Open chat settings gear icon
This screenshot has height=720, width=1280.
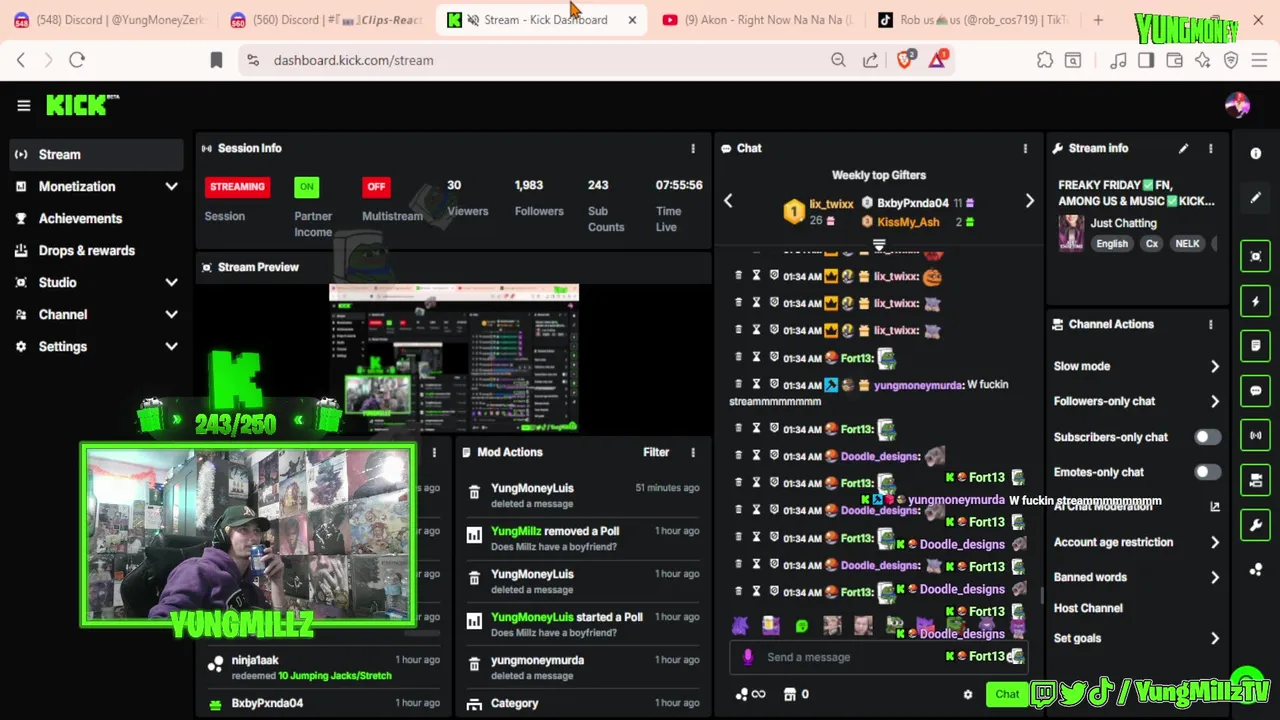pyautogui.click(x=967, y=694)
